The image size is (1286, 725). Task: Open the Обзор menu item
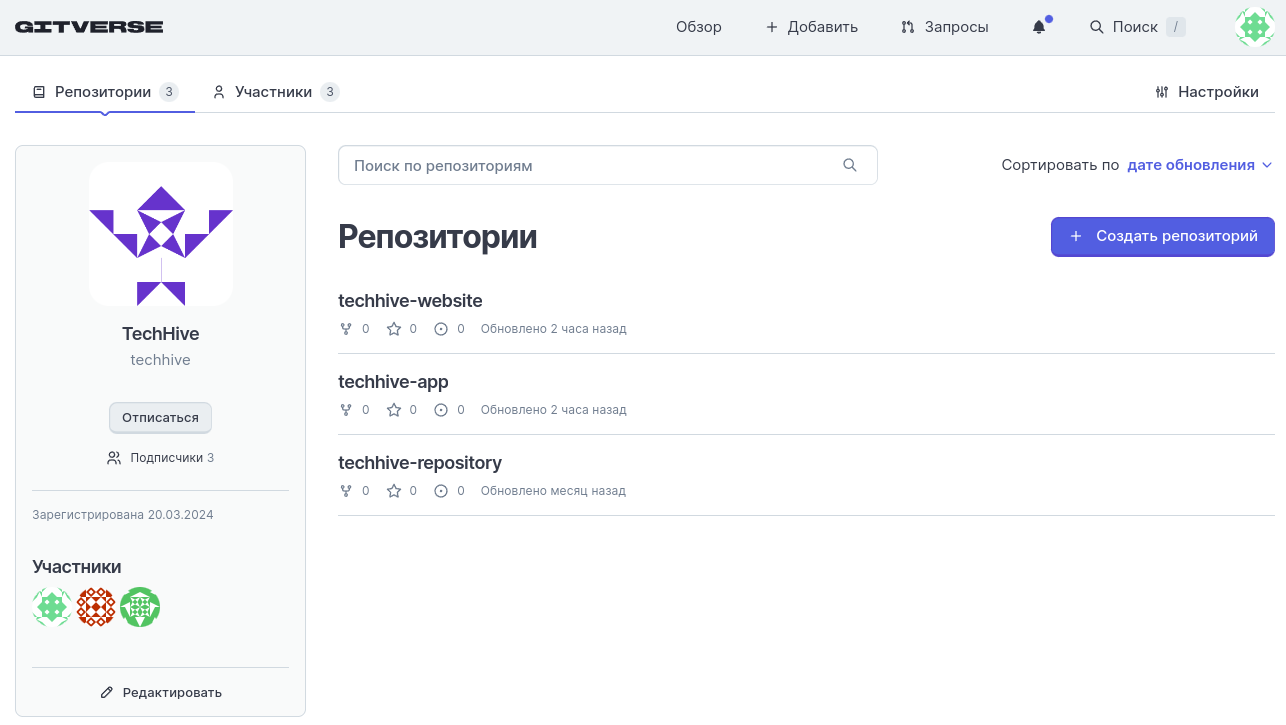(x=699, y=27)
